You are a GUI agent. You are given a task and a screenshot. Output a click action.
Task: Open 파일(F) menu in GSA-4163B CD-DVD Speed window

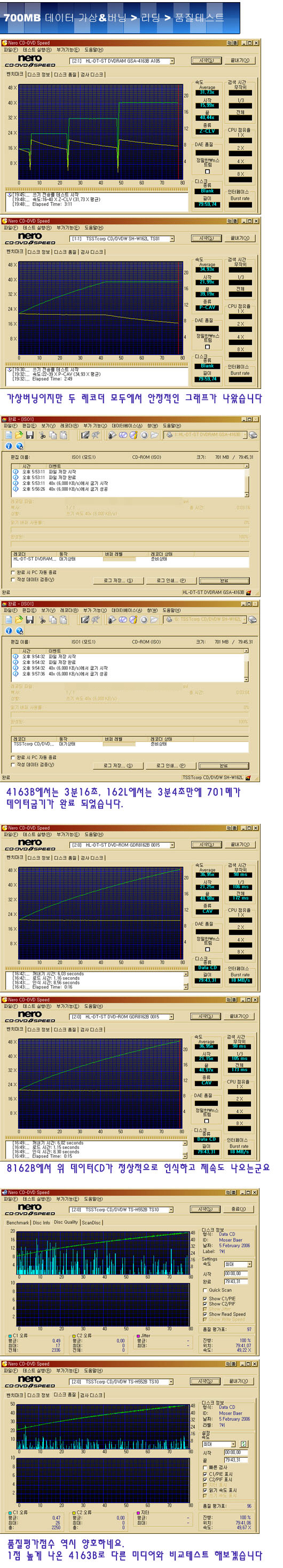(x=10, y=50)
